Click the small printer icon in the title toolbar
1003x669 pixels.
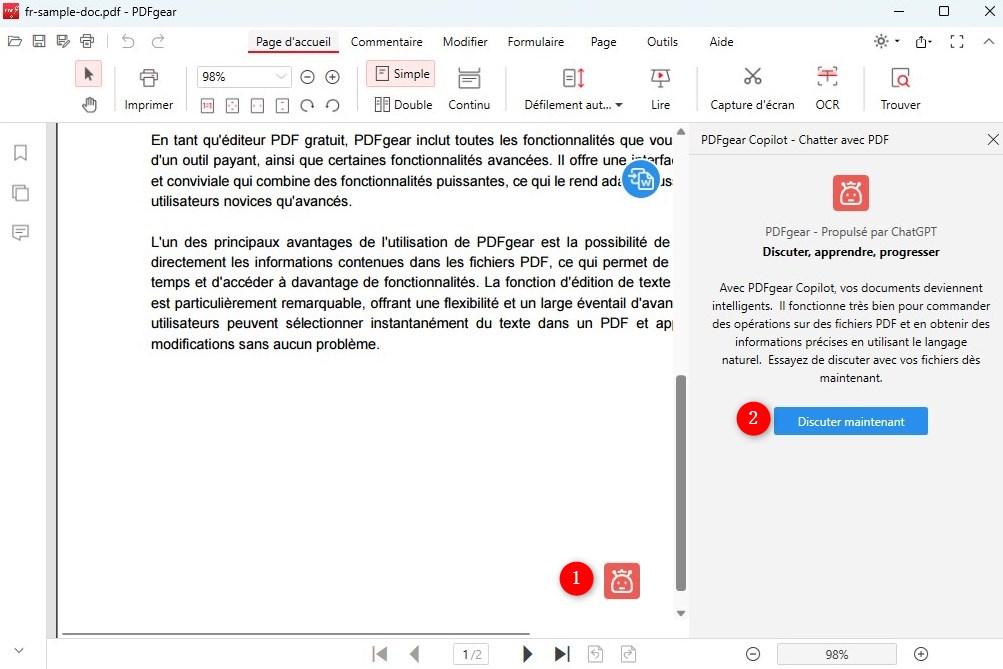pyautogui.click(x=87, y=42)
